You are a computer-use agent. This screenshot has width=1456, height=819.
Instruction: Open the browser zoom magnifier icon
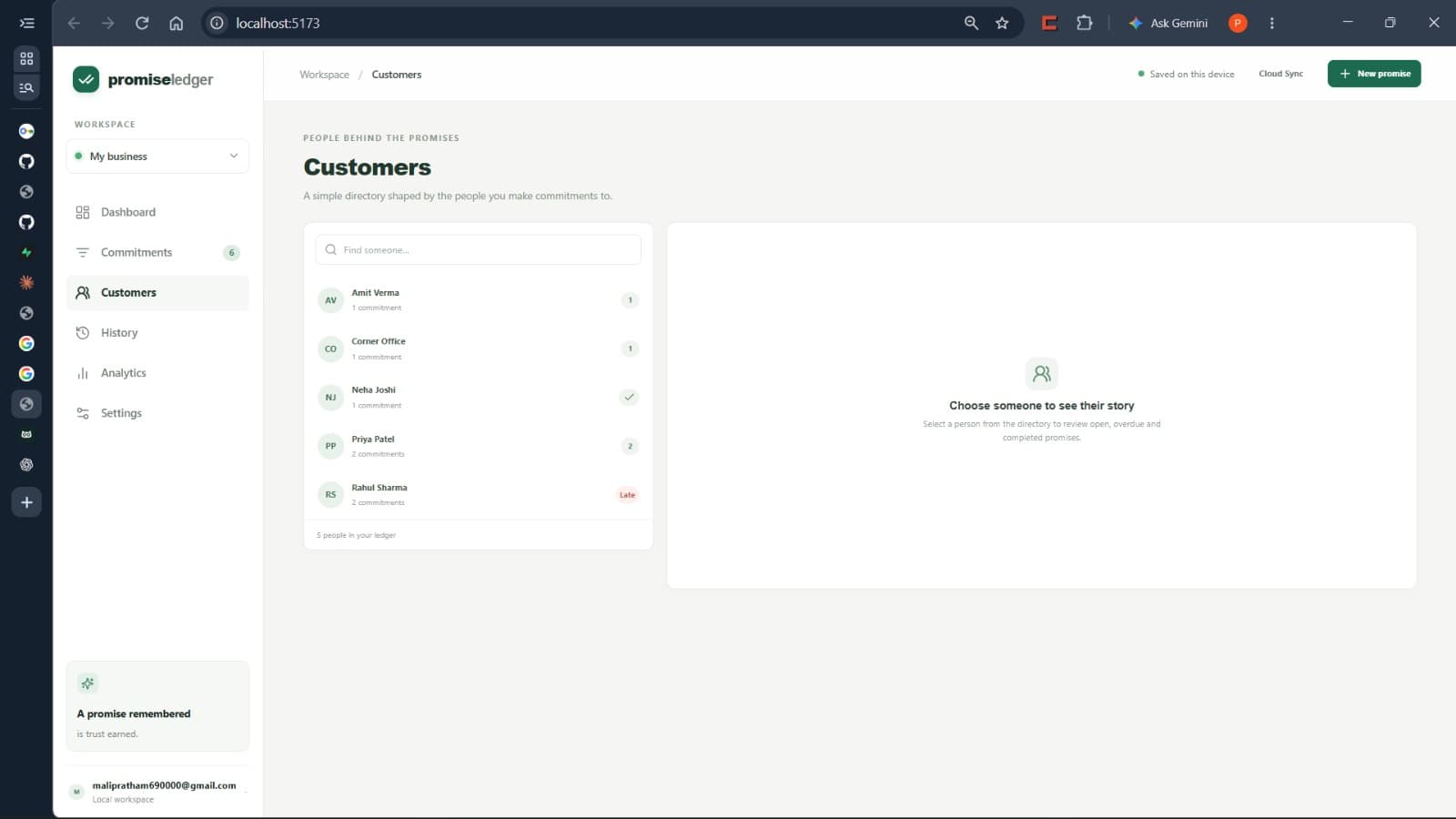pyautogui.click(x=971, y=23)
